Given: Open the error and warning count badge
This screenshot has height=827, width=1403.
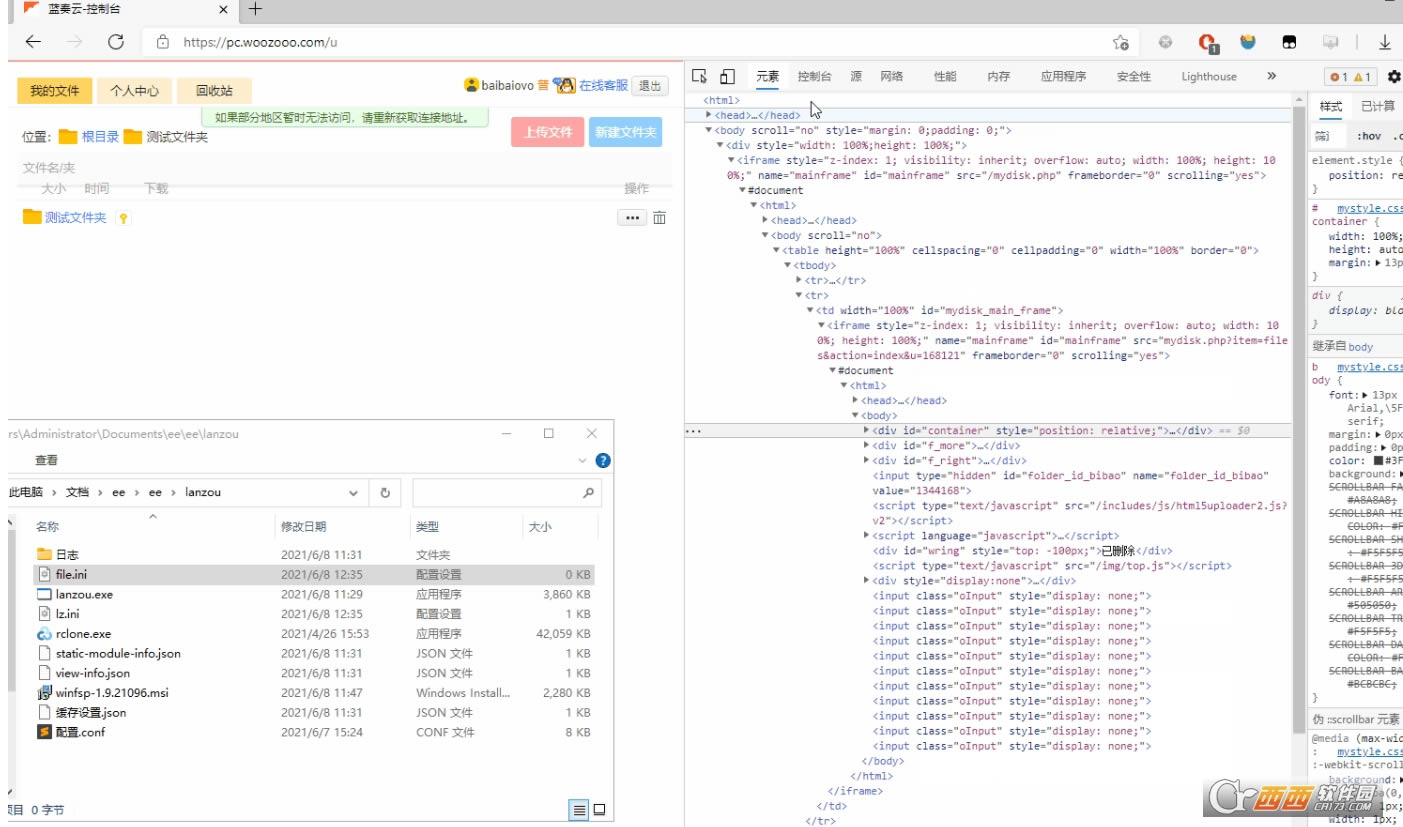Looking at the screenshot, I should click(1350, 77).
